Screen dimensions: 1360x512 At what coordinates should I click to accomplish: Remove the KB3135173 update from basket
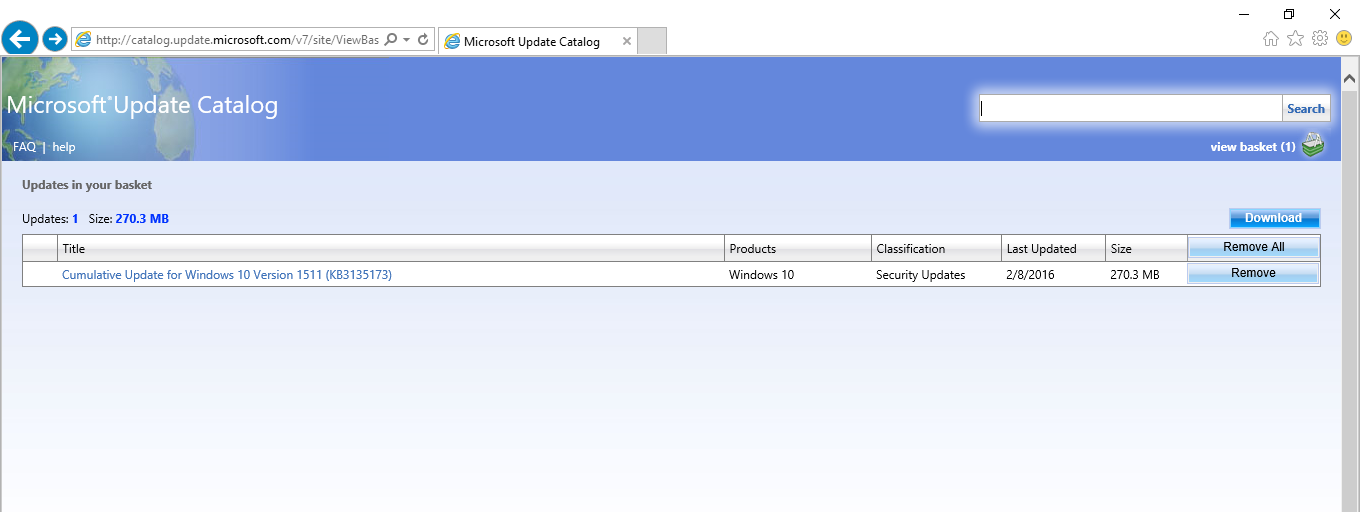pos(1253,273)
